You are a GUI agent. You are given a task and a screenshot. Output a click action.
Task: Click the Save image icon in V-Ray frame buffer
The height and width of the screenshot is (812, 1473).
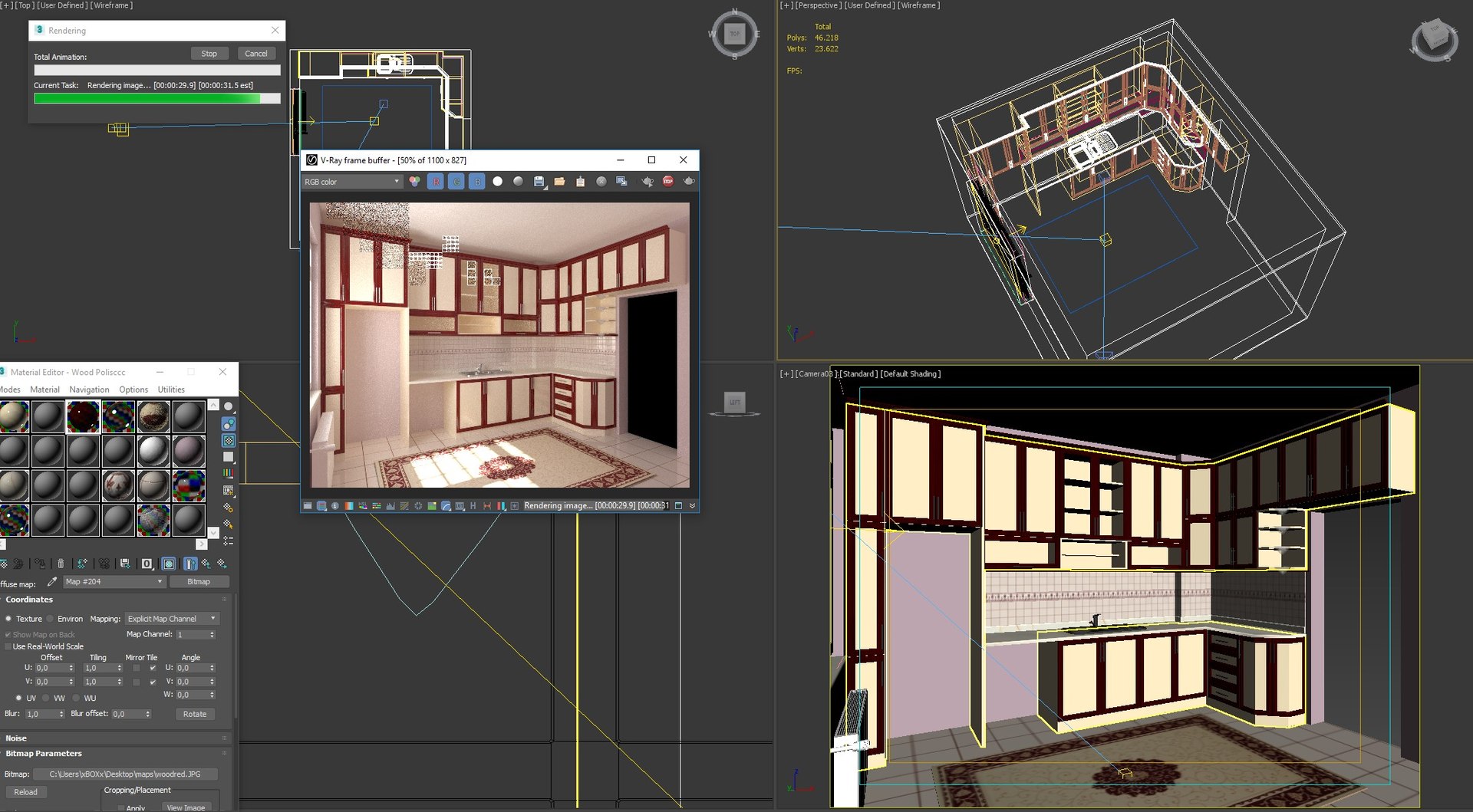coord(539,182)
